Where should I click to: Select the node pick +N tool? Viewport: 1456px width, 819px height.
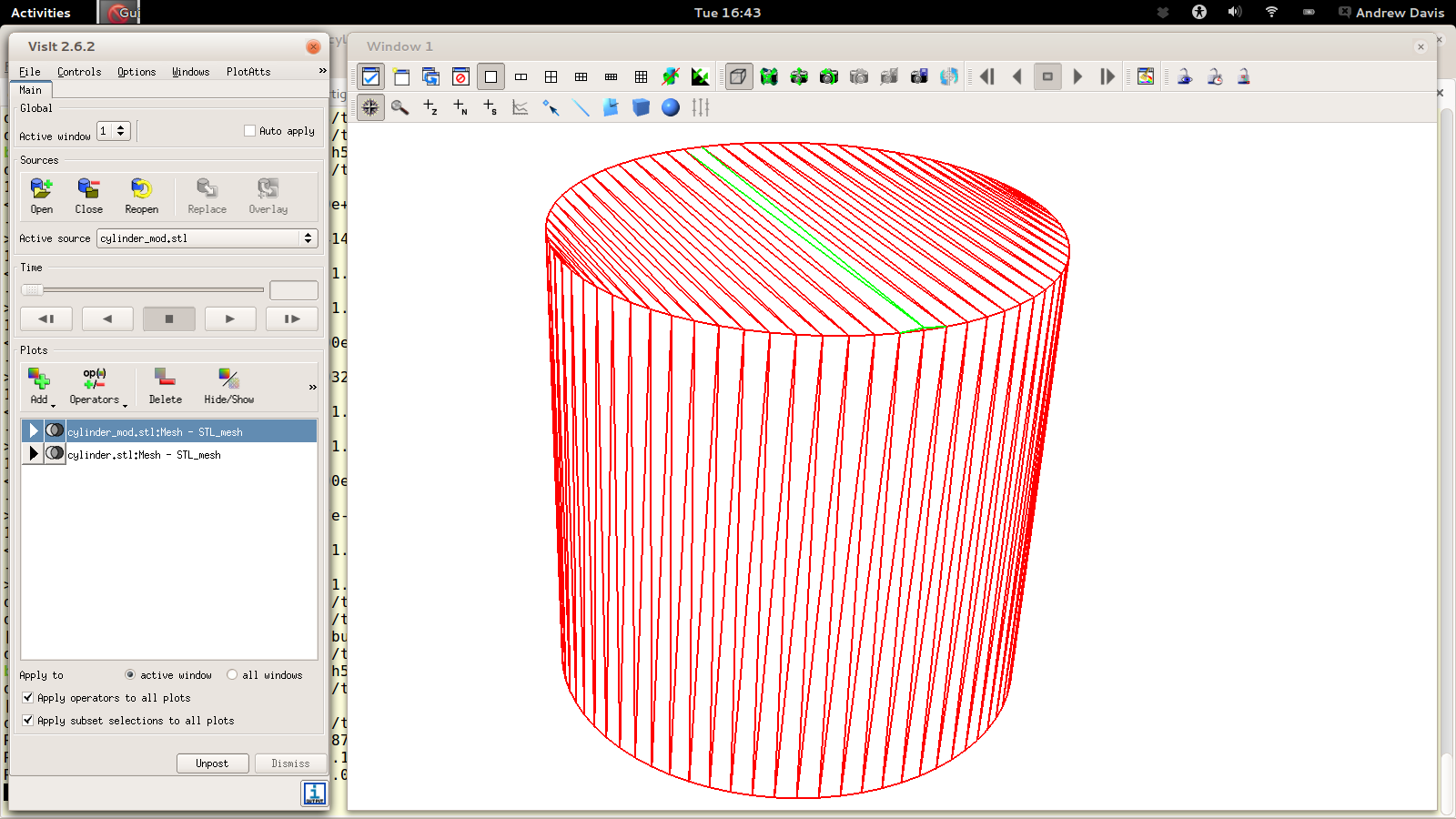coord(460,107)
